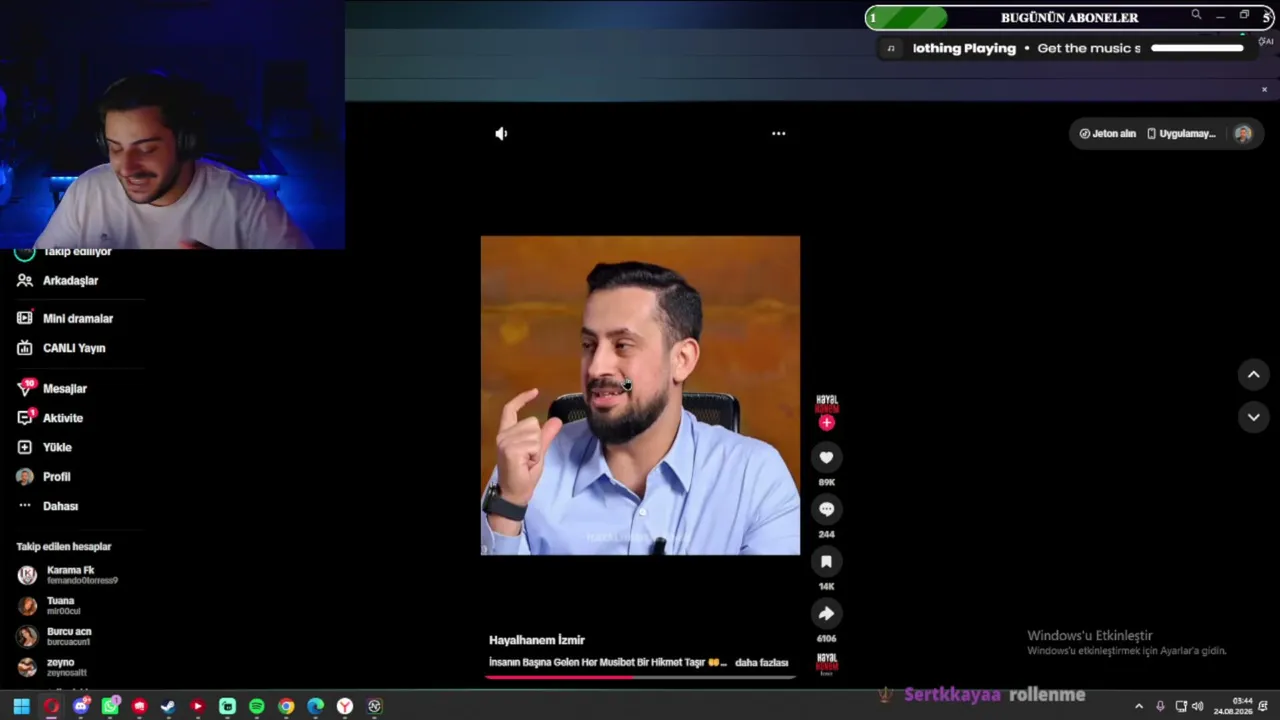Open the red play-button app in the taskbar
Image resolution: width=1280 pixels, height=720 pixels.
198,706
